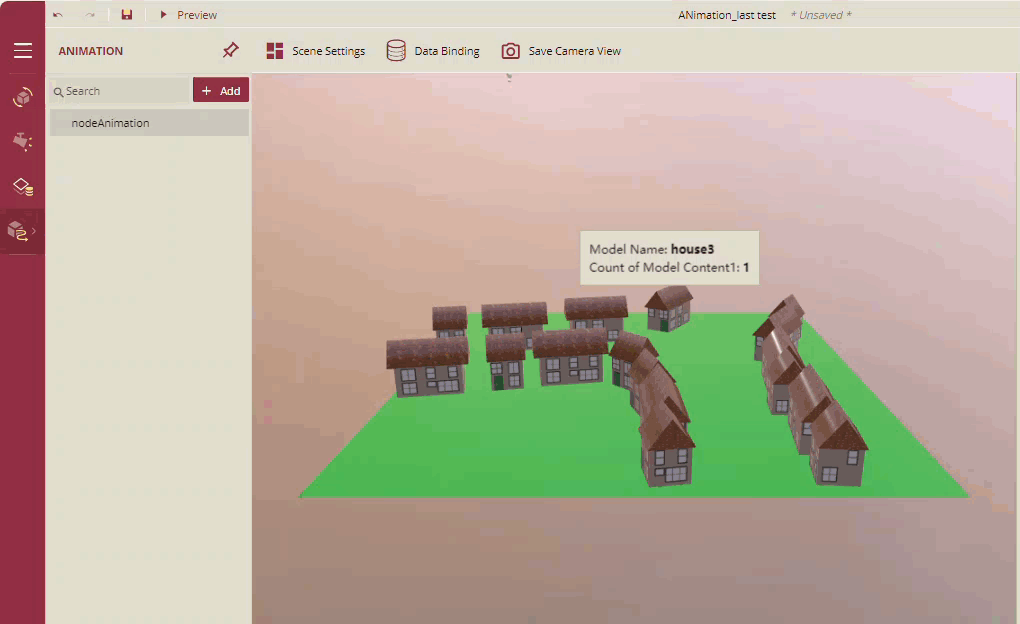1020x624 pixels.
Task: Open Data Binding
Action: (x=433, y=51)
